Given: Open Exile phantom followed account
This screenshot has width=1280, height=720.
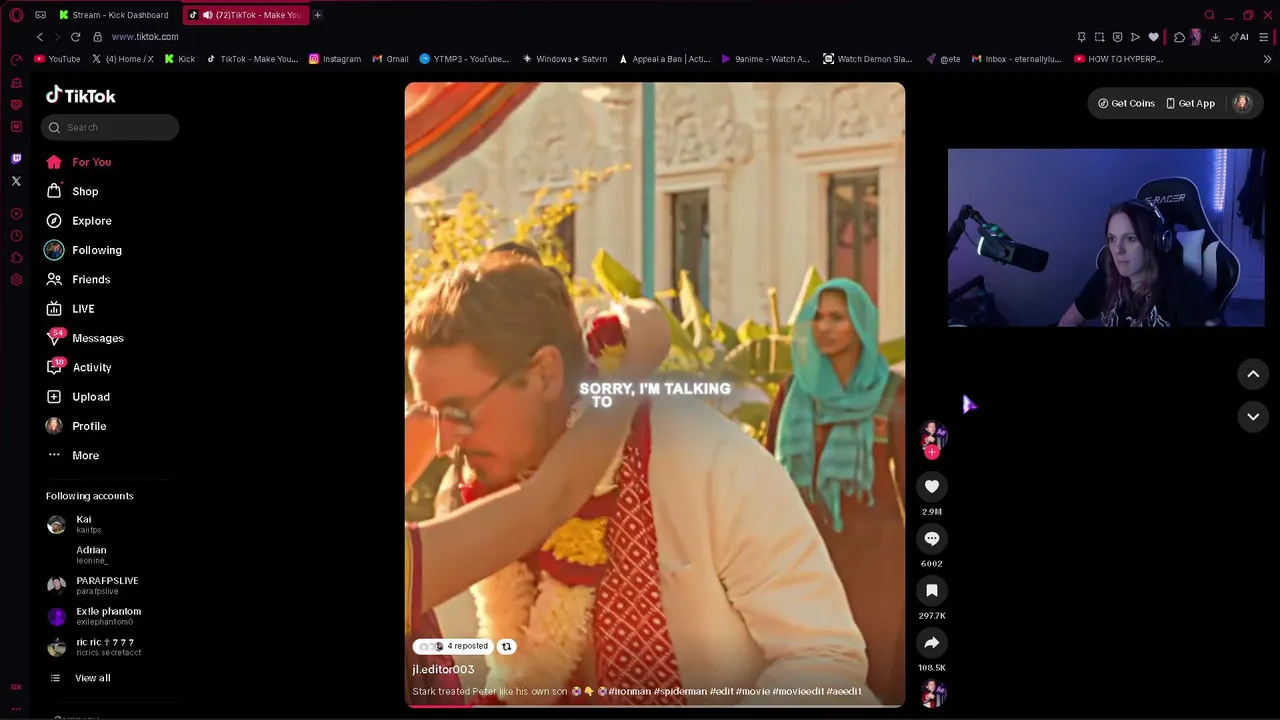Looking at the screenshot, I should tap(94, 616).
